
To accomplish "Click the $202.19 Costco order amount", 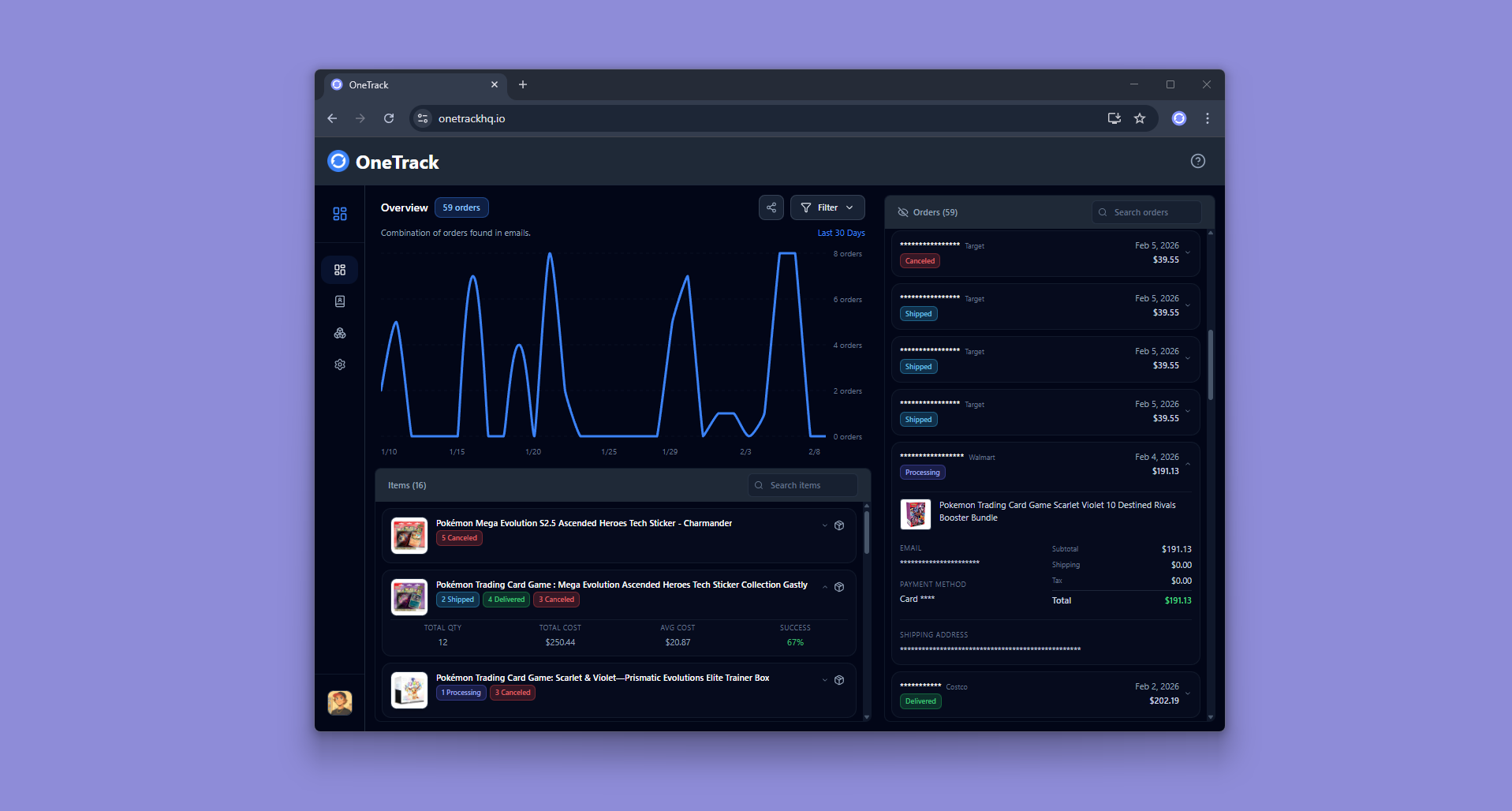I will (1164, 701).
